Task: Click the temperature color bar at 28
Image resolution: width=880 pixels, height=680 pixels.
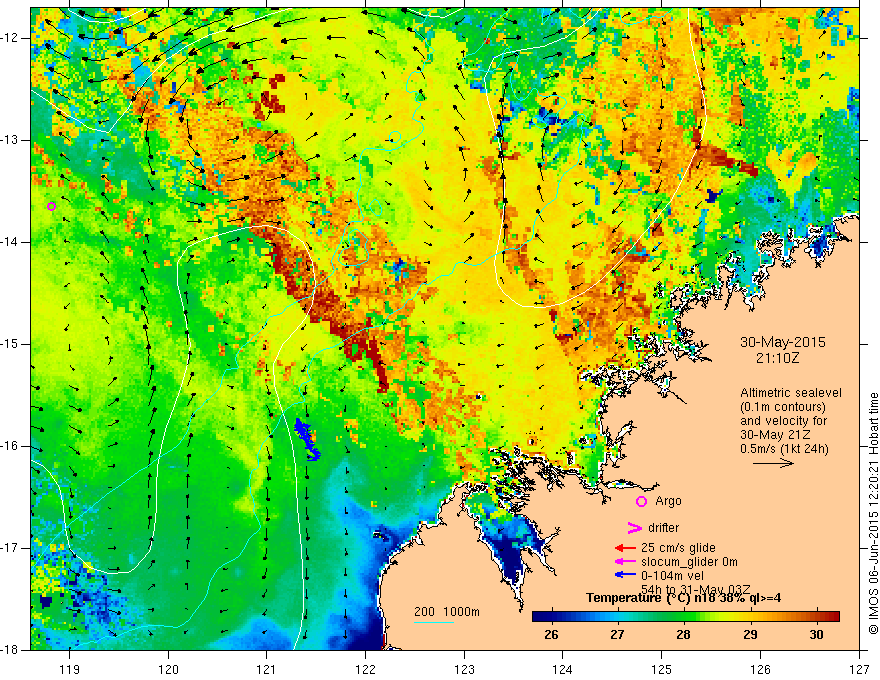Action: point(684,617)
